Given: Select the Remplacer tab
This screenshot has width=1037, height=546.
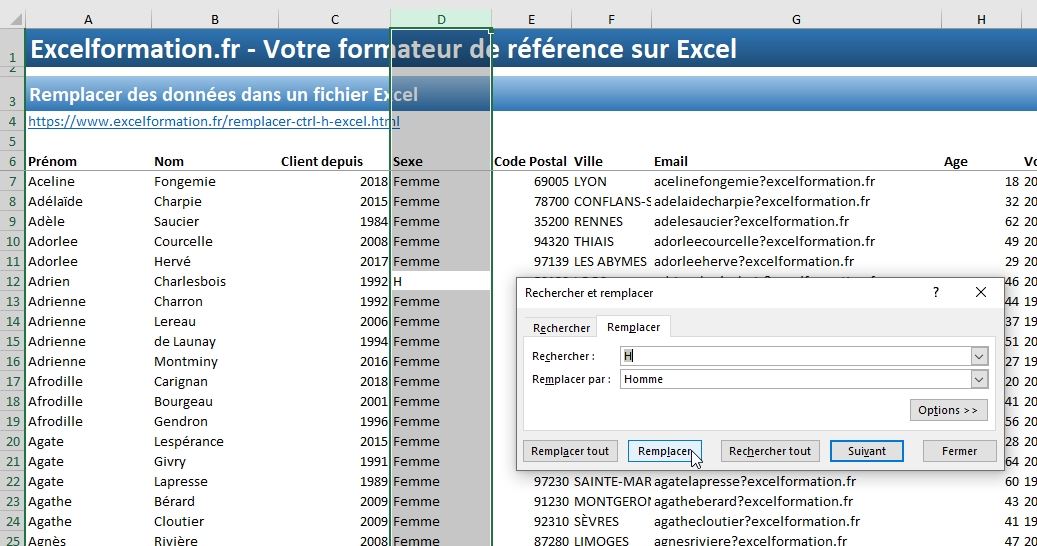Looking at the screenshot, I should click(634, 327).
